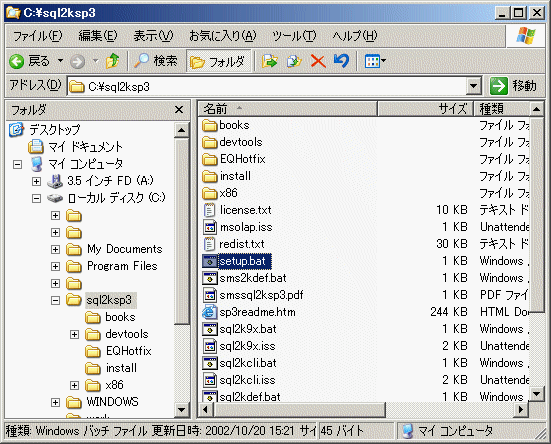Select the devtools folder icon in file list

click(x=210, y=142)
